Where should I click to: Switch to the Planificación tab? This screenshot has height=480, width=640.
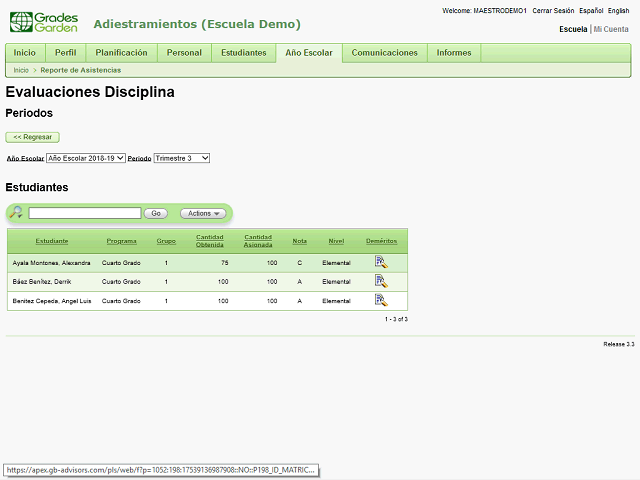pos(121,53)
